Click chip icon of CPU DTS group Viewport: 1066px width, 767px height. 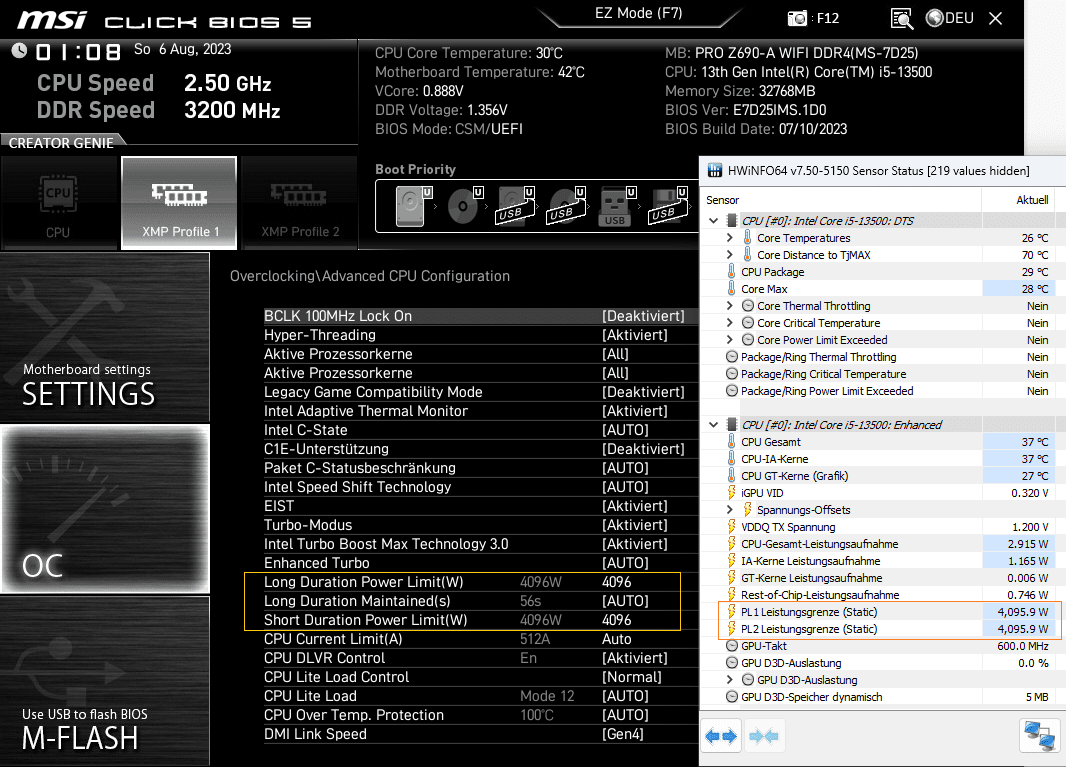(x=732, y=220)
